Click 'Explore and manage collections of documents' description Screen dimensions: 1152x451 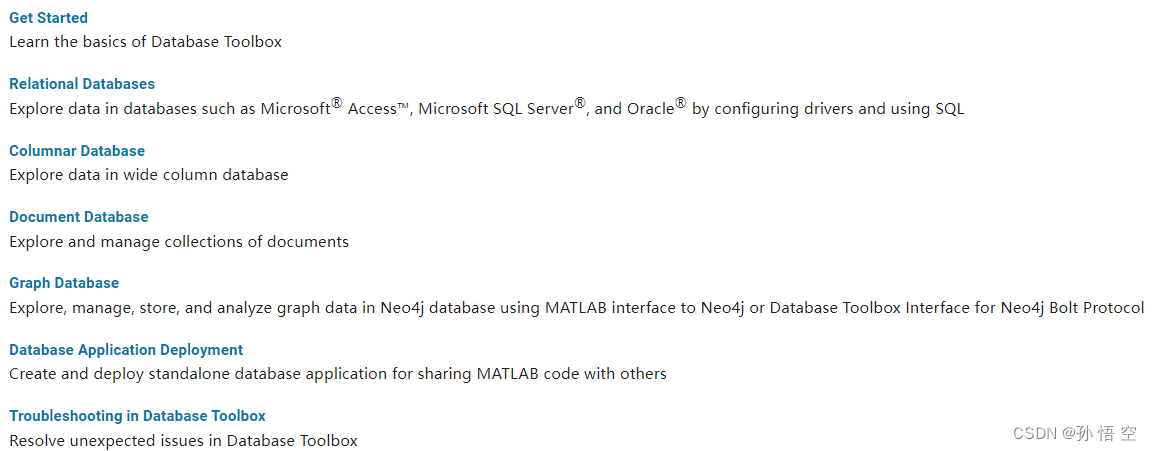point(179,241)
